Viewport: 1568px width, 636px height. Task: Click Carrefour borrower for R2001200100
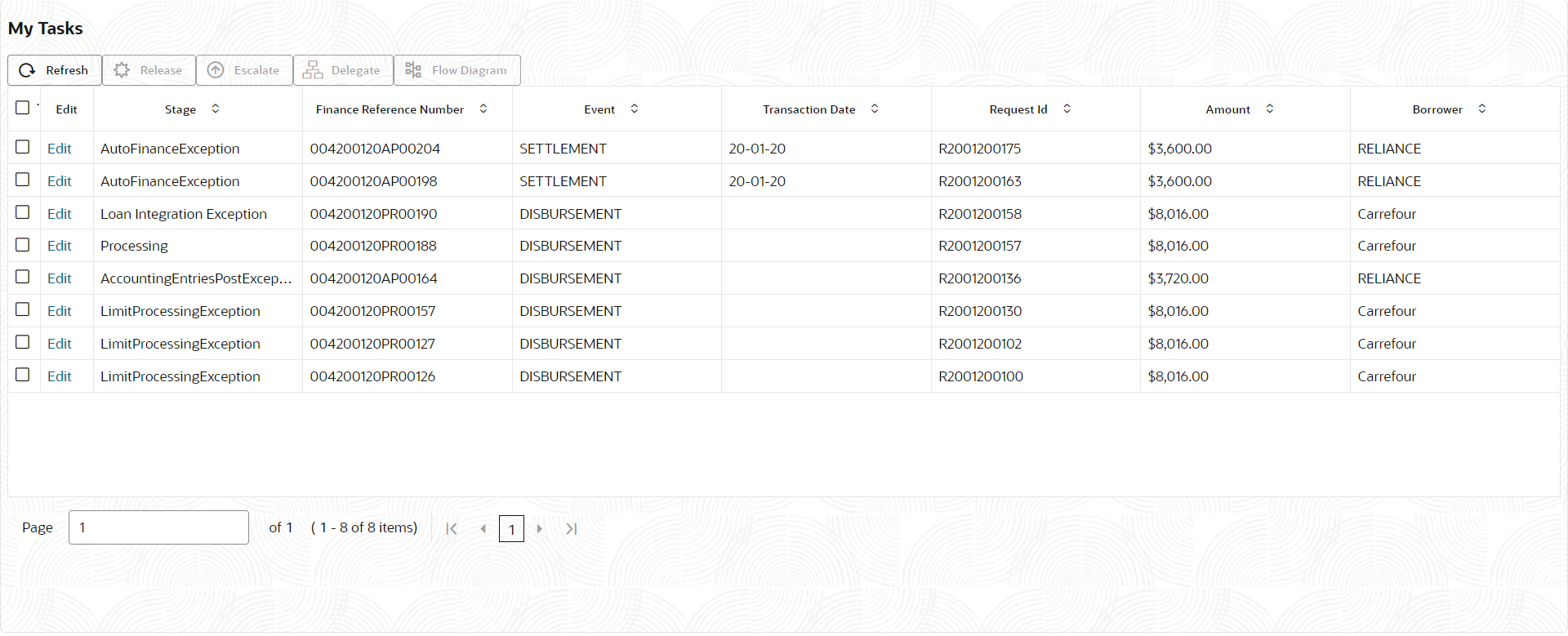point(1387,376)
